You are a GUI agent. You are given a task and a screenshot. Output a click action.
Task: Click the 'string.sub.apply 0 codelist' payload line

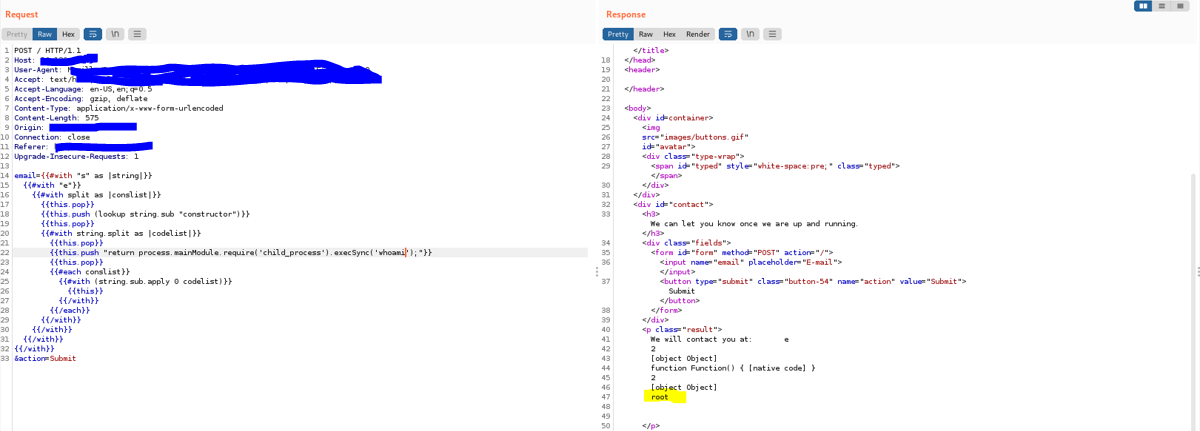pos(145,281)
